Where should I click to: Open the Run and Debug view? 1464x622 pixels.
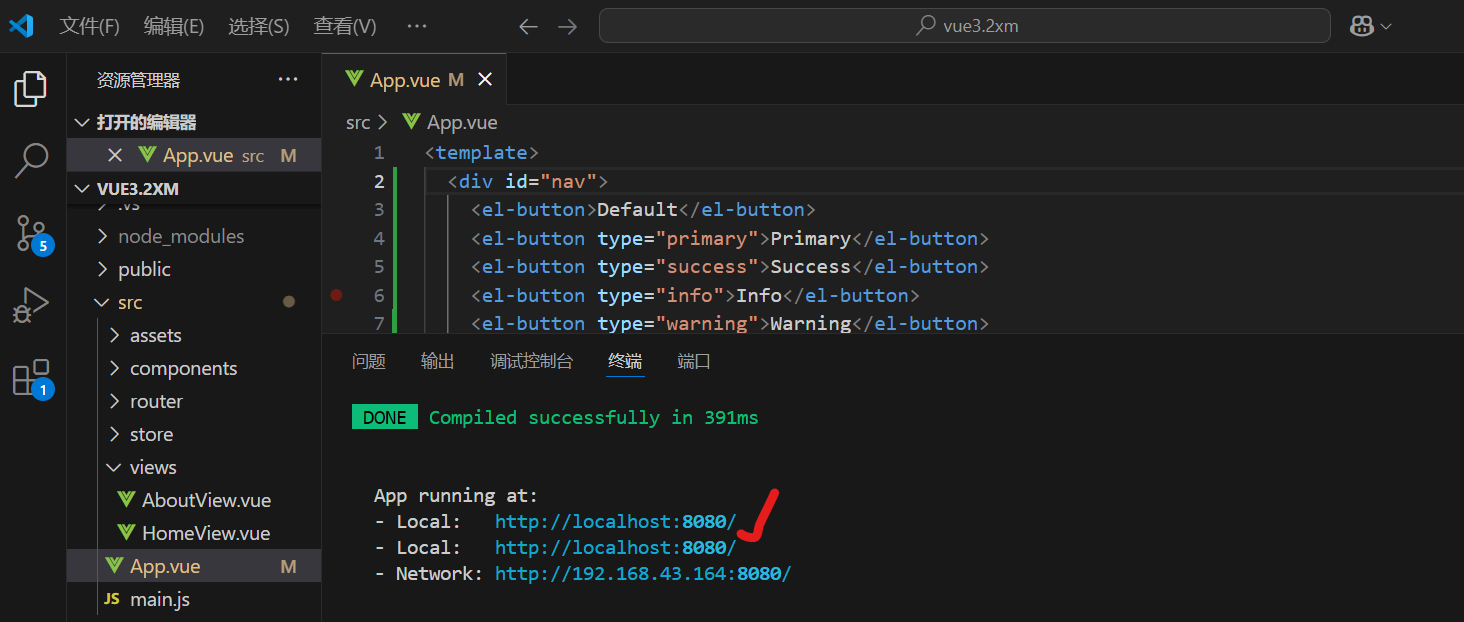pos(30,307)
